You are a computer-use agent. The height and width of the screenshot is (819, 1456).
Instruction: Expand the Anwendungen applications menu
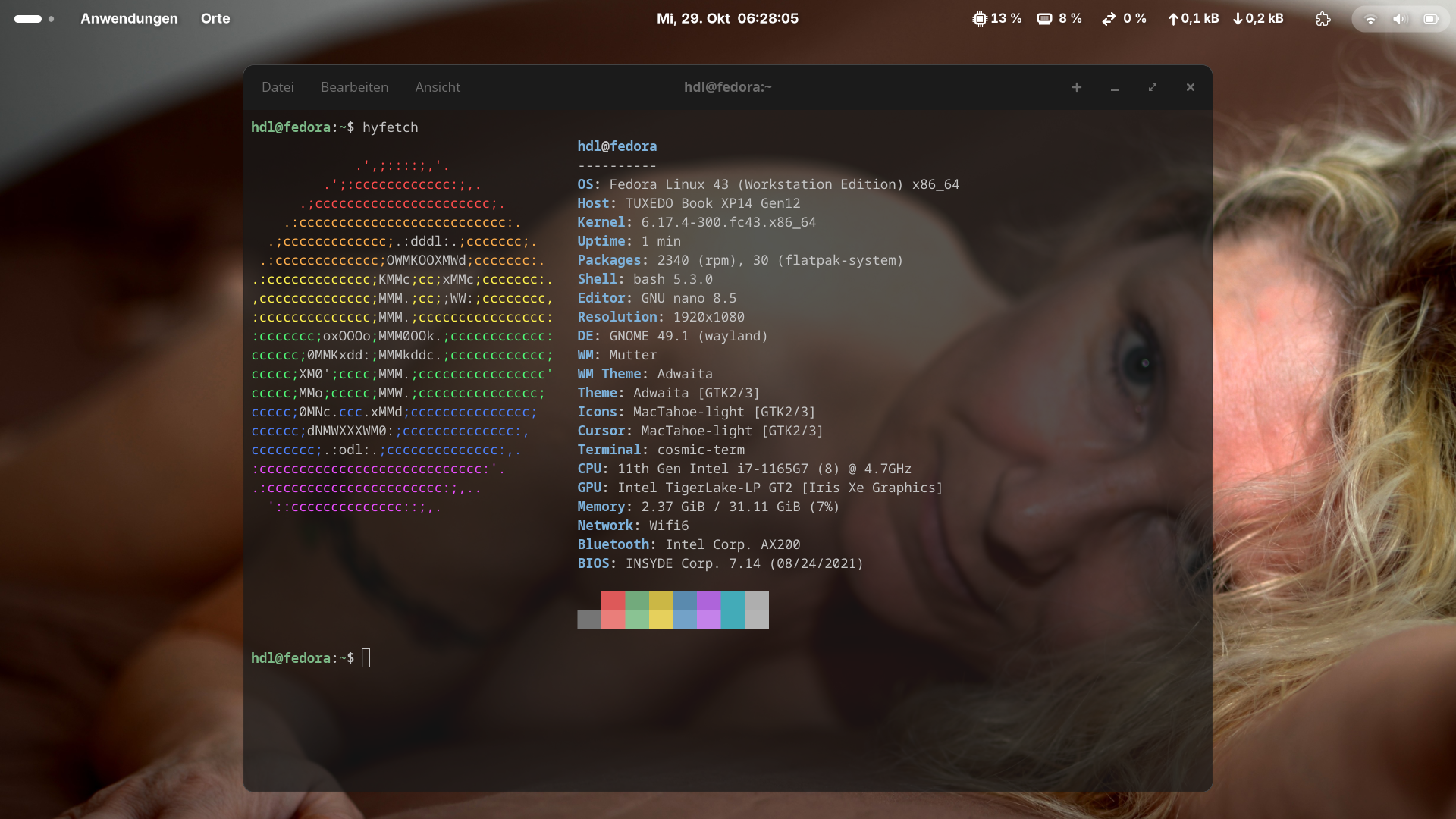[x=129, y=18]
